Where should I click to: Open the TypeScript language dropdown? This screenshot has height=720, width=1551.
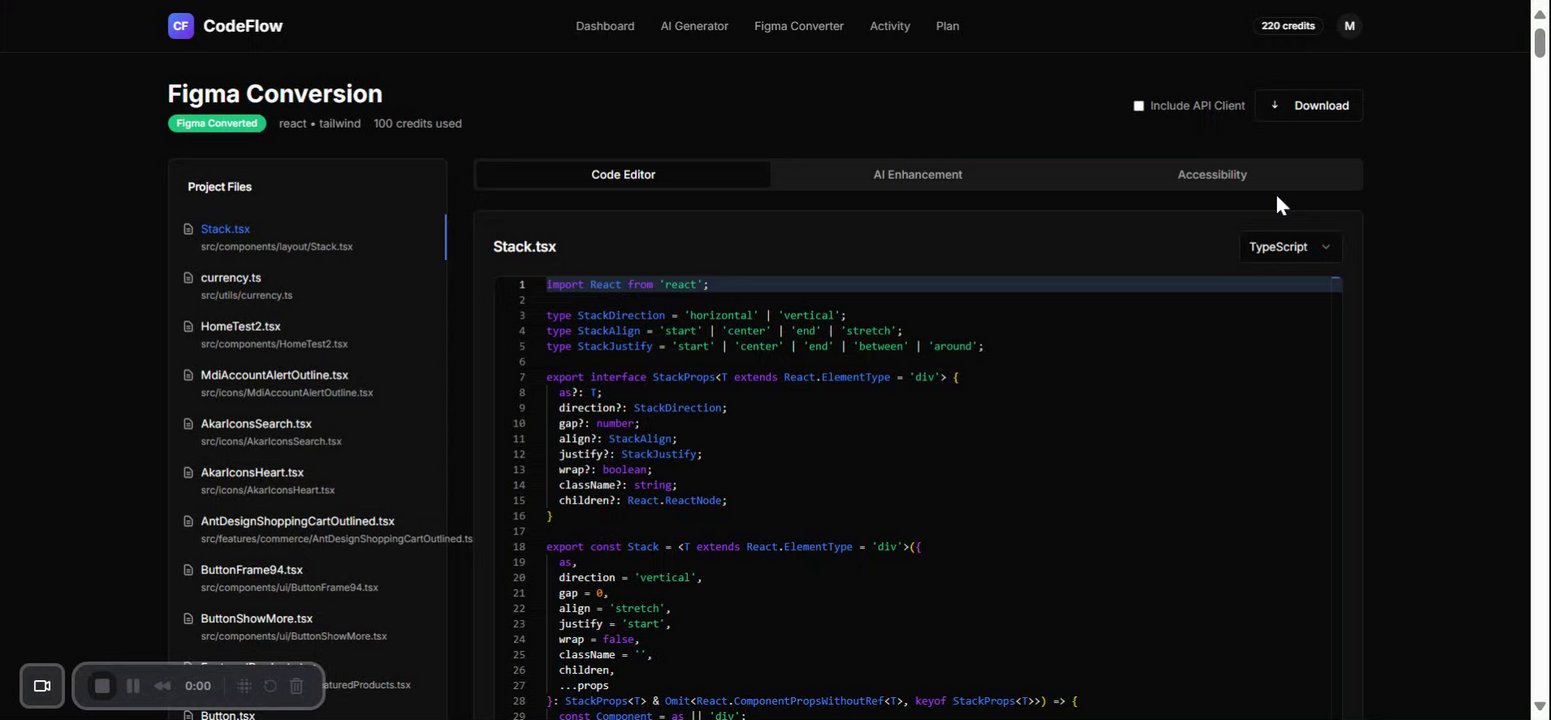click(1289, 247)
